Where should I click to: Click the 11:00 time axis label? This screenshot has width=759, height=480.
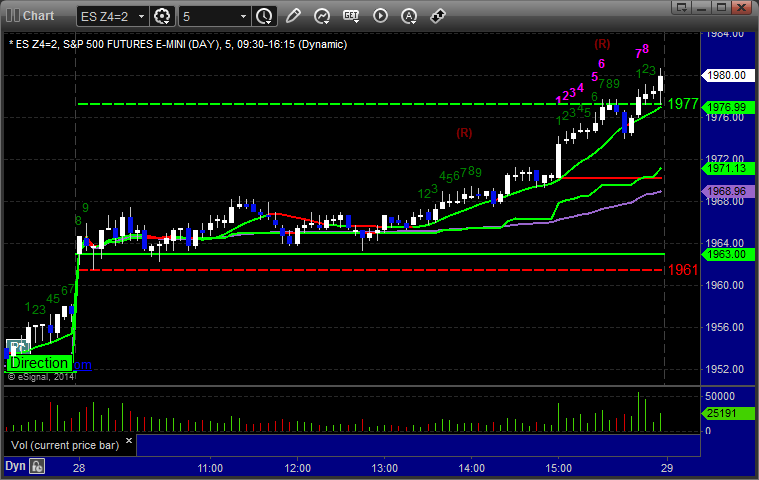[x=210, y=468]
